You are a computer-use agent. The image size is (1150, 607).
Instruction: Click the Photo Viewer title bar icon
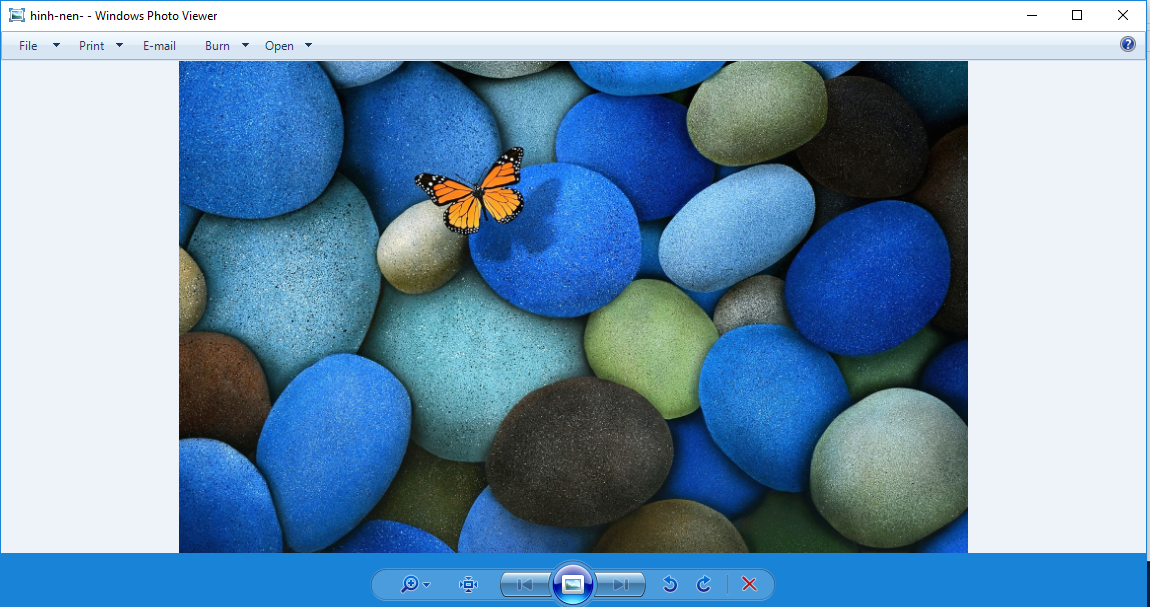pos(17,15)
